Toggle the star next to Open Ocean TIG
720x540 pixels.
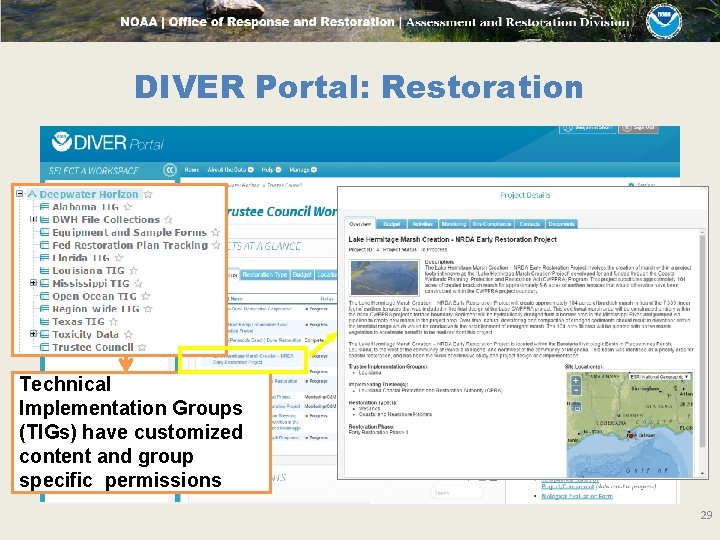pyautogui.click(x=146, y=296)
